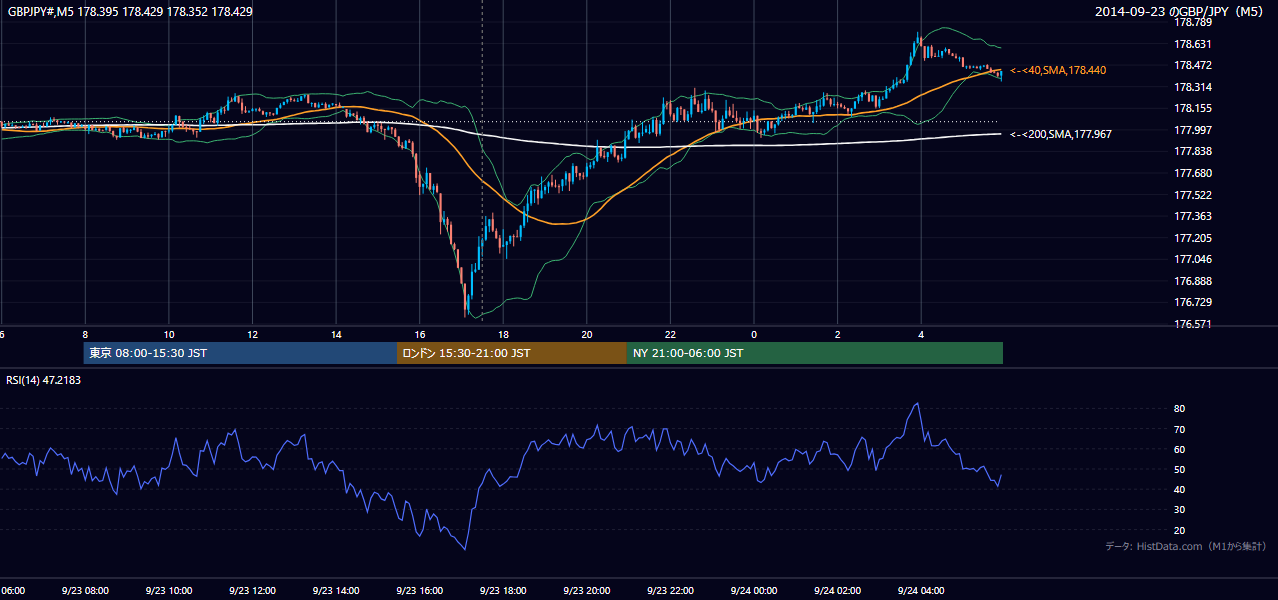Select the ロンドン 15:30-21:00 JST session bar
Image resolution: width=1278 pixels, height=600 pixels.
[x=512, y=353]
